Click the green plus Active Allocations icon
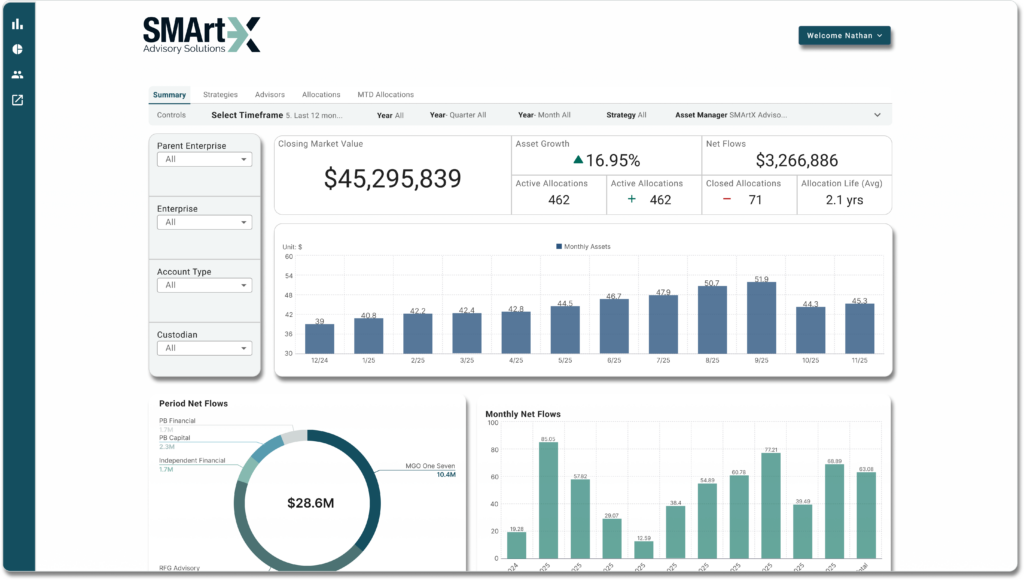 pyautogui.click(x=631, y=200)
